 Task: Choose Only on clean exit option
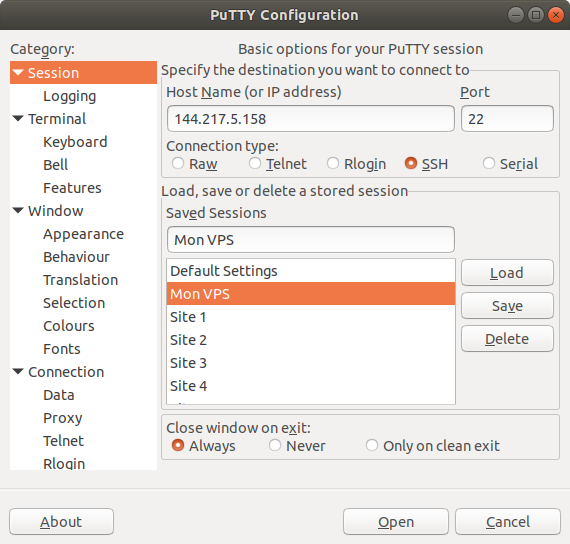[372, 445]
